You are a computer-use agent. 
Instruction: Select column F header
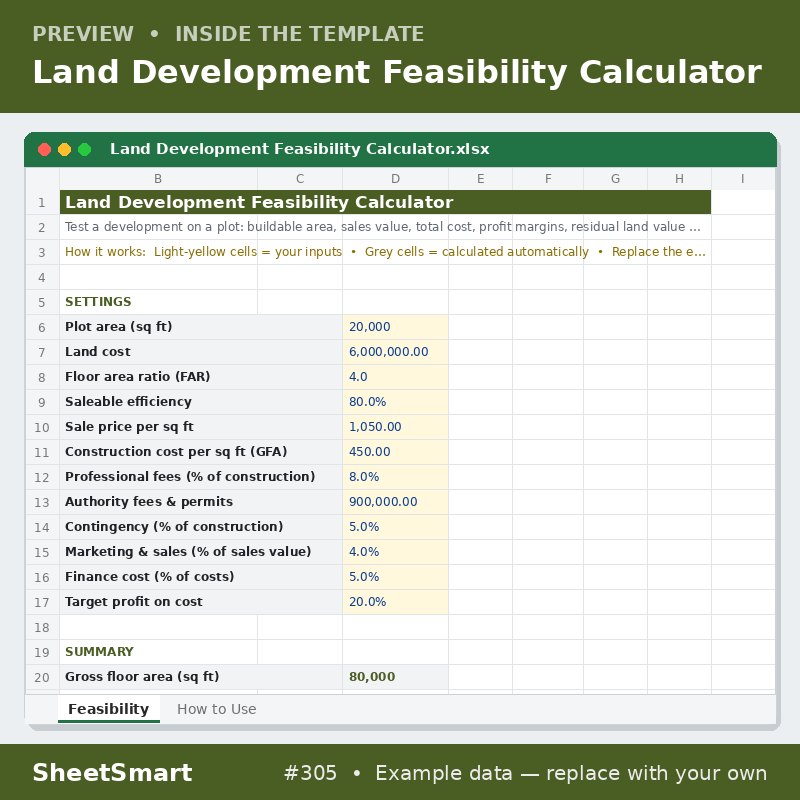(x=548, y=179)
